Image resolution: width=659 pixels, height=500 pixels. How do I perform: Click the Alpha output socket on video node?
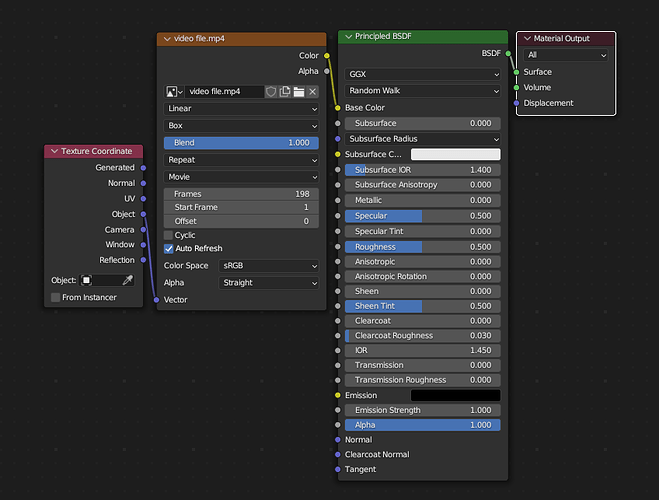click(327, 71)
